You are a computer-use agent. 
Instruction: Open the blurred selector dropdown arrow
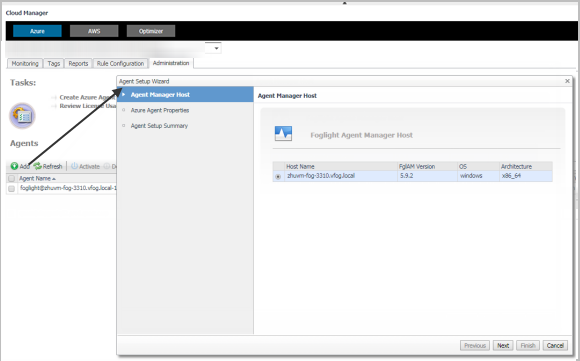pyautogui.click(x=216, y=48)
